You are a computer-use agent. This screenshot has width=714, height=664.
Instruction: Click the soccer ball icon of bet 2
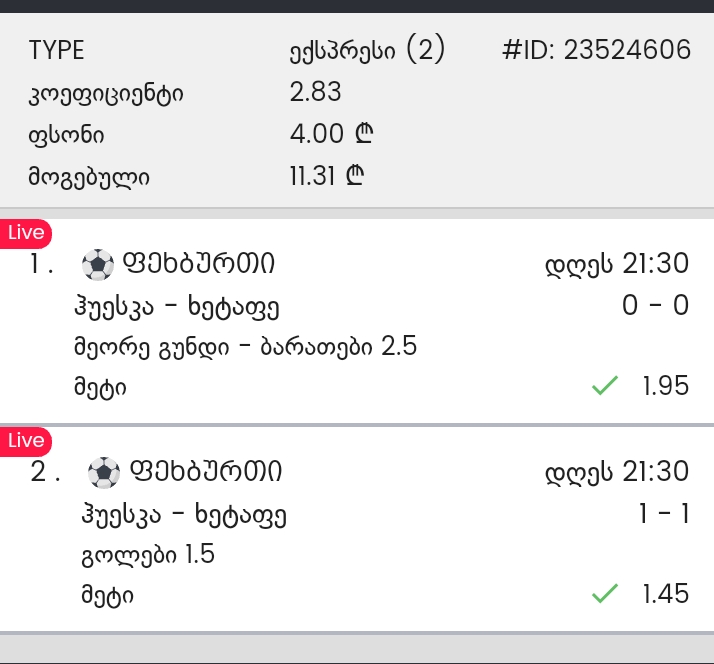(104, 473)
